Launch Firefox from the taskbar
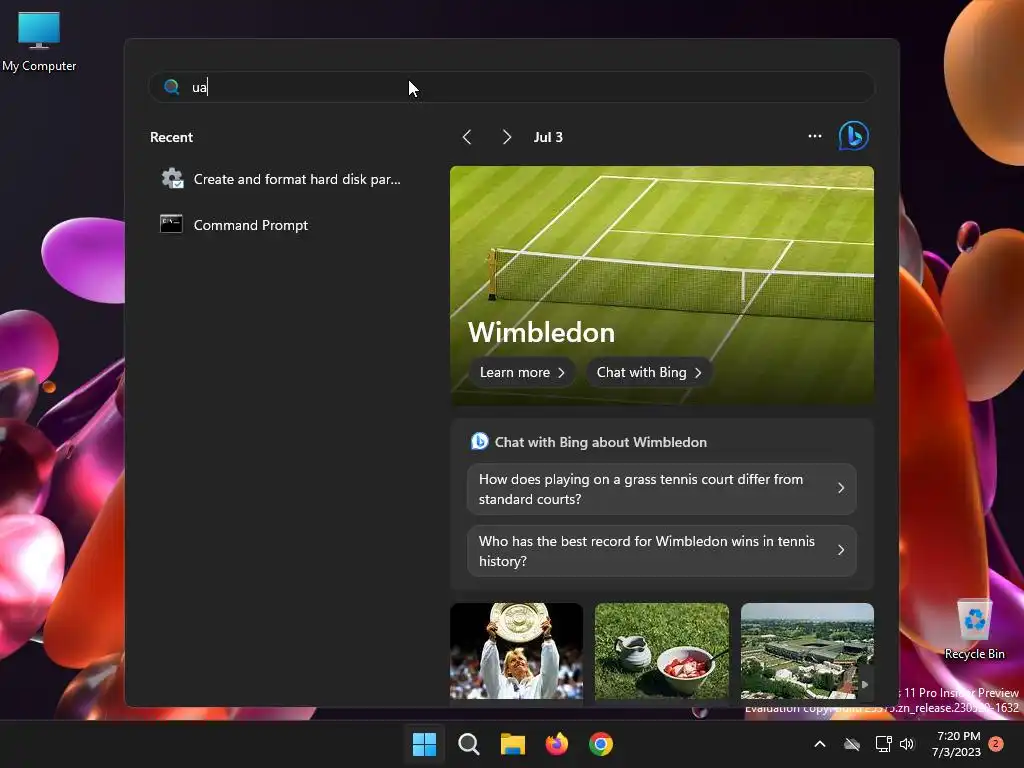The width and height of the screenshot is (1024, 768). point(556,744)
